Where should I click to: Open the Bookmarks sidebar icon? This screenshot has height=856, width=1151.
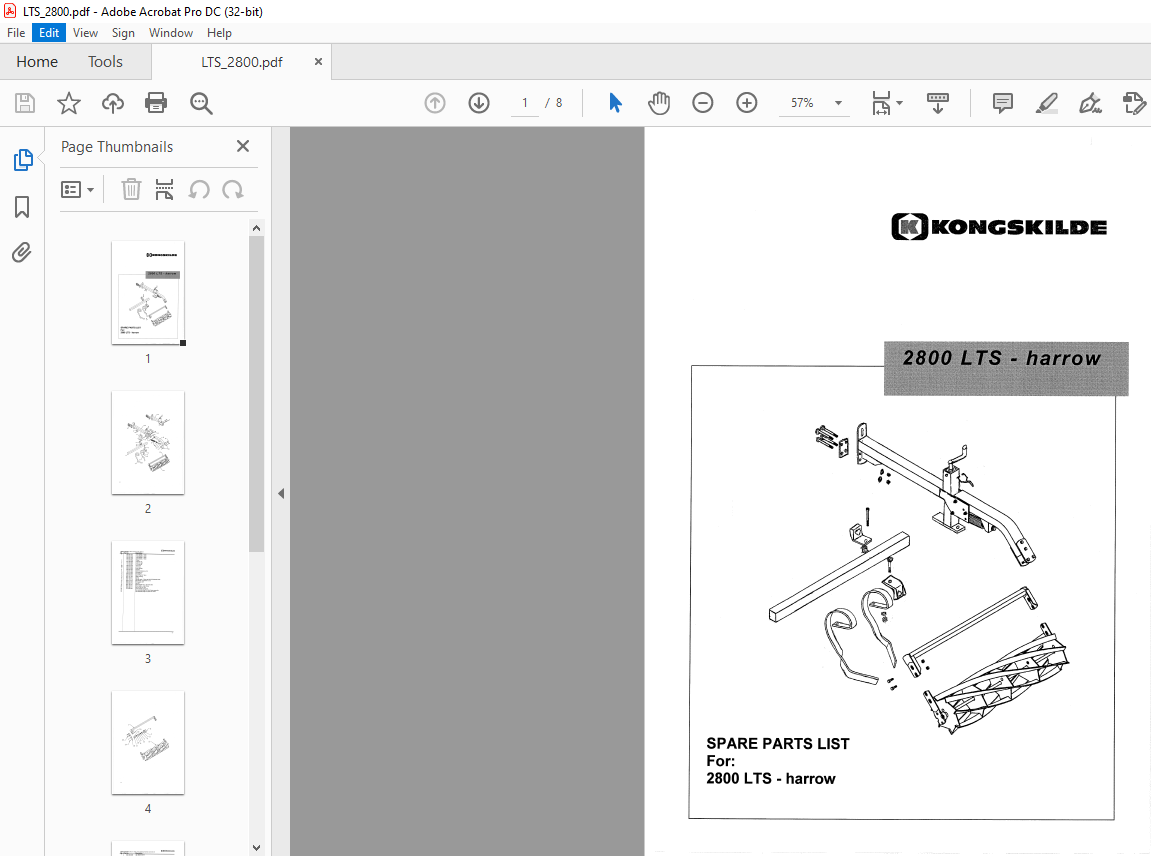coord(22,206)
